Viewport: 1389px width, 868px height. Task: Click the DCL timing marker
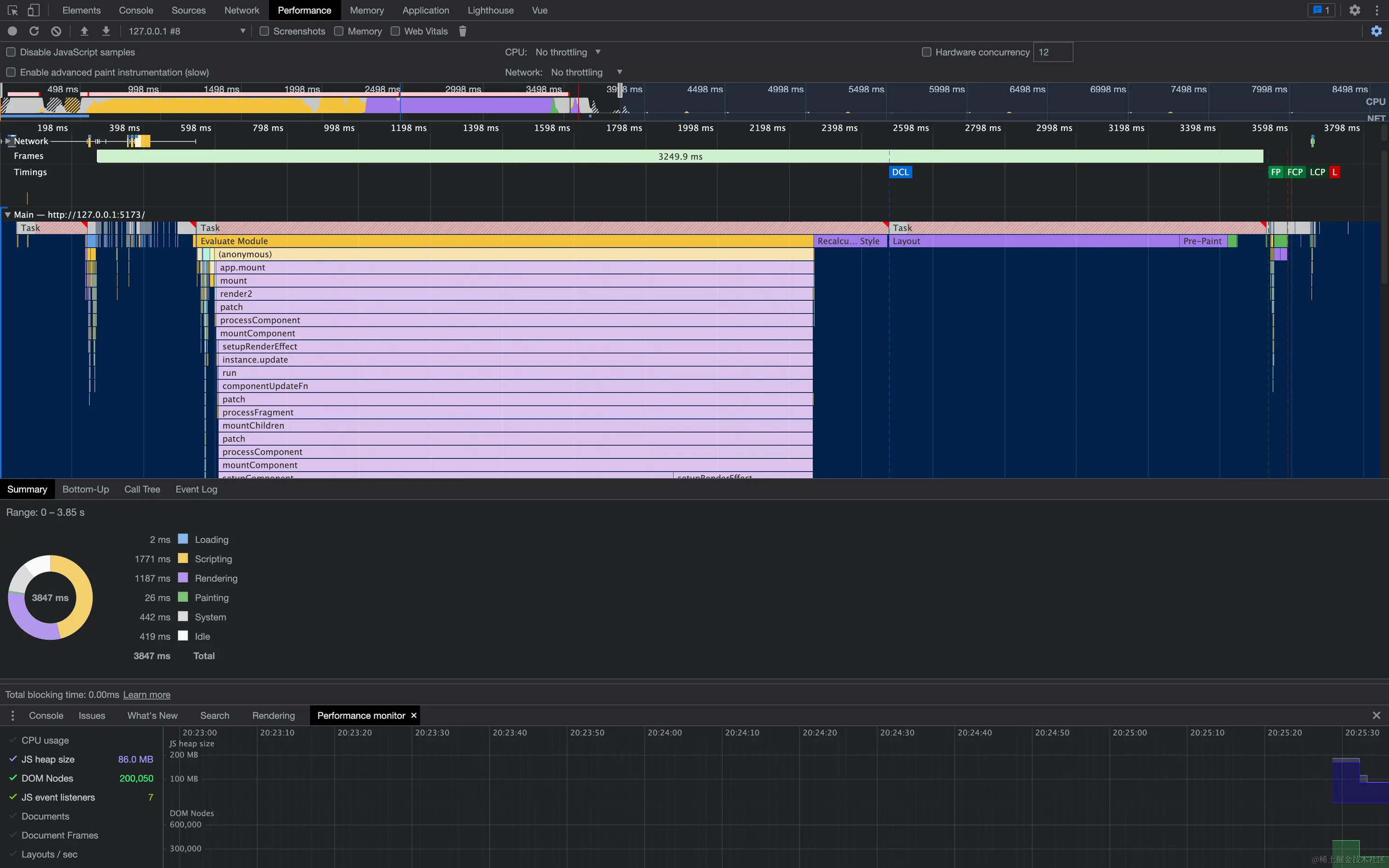tap(900, 172)
